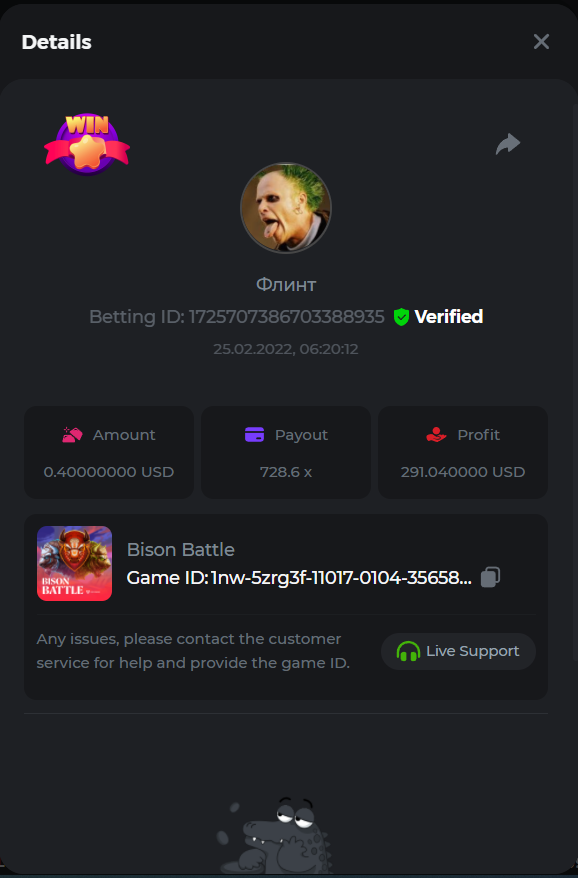Image resolution: width=578 pixels, height=878 pixels.
Task: Click the pink Amount icon
Action: click(72, 435)
